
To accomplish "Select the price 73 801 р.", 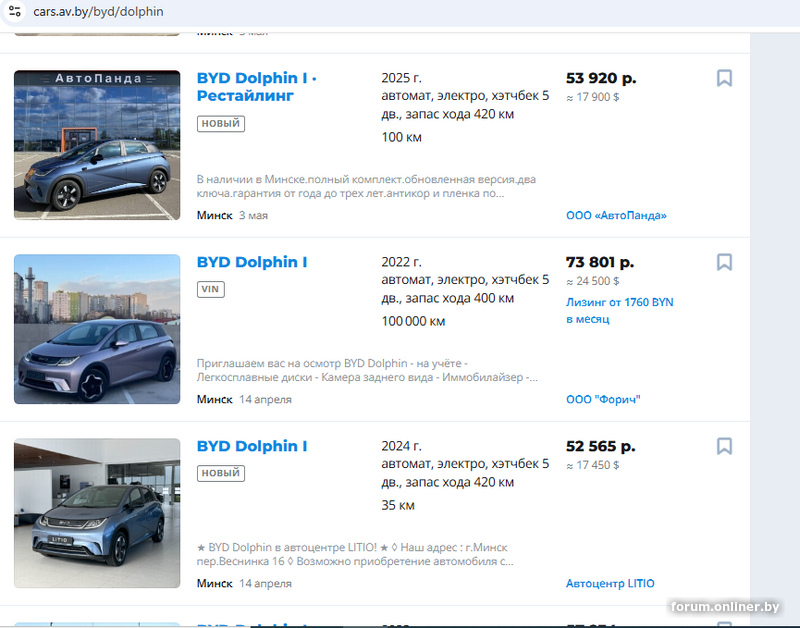I will click(x=600, y=262).
